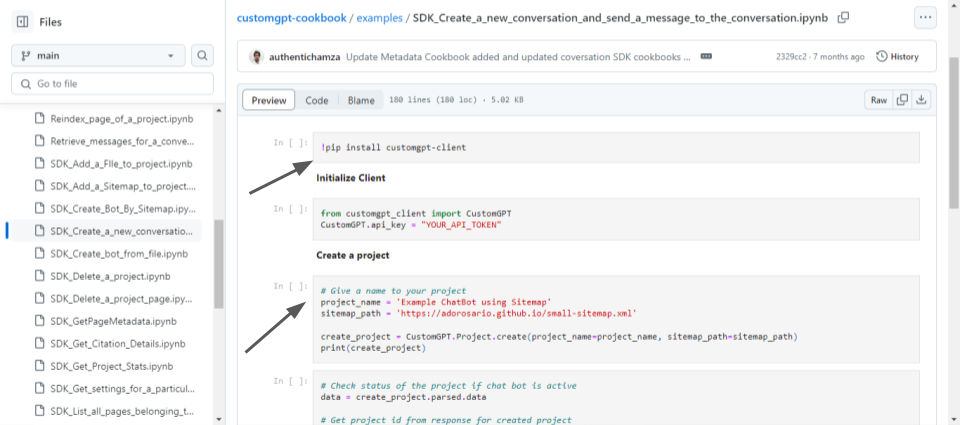960x425 pixels.
Task: Open authentichamza author profile link
Action: coord(305,56)
